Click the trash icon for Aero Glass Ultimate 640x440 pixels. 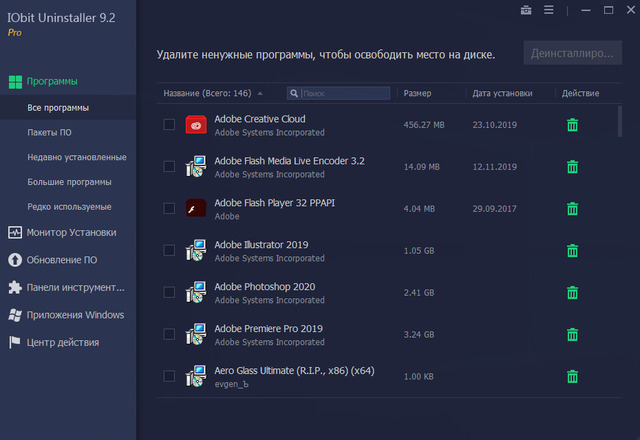coord(572,377)
